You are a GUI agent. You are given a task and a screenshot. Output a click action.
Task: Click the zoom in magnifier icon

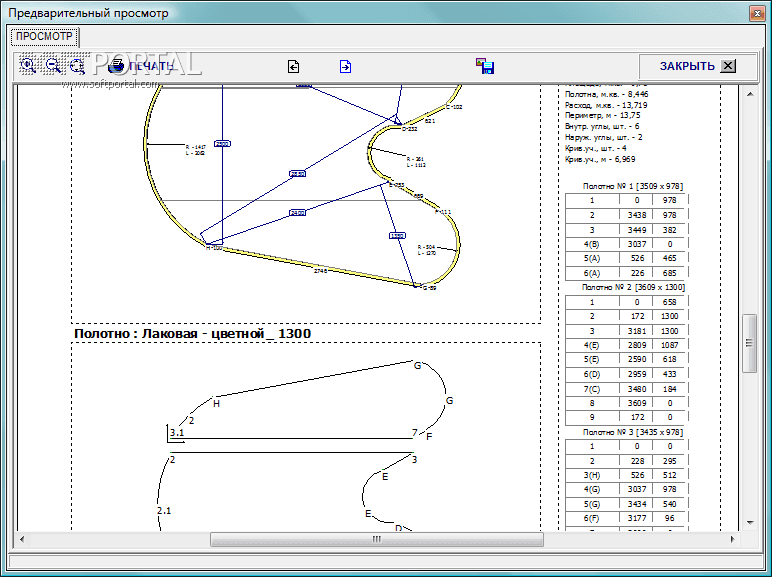(28, 66)
